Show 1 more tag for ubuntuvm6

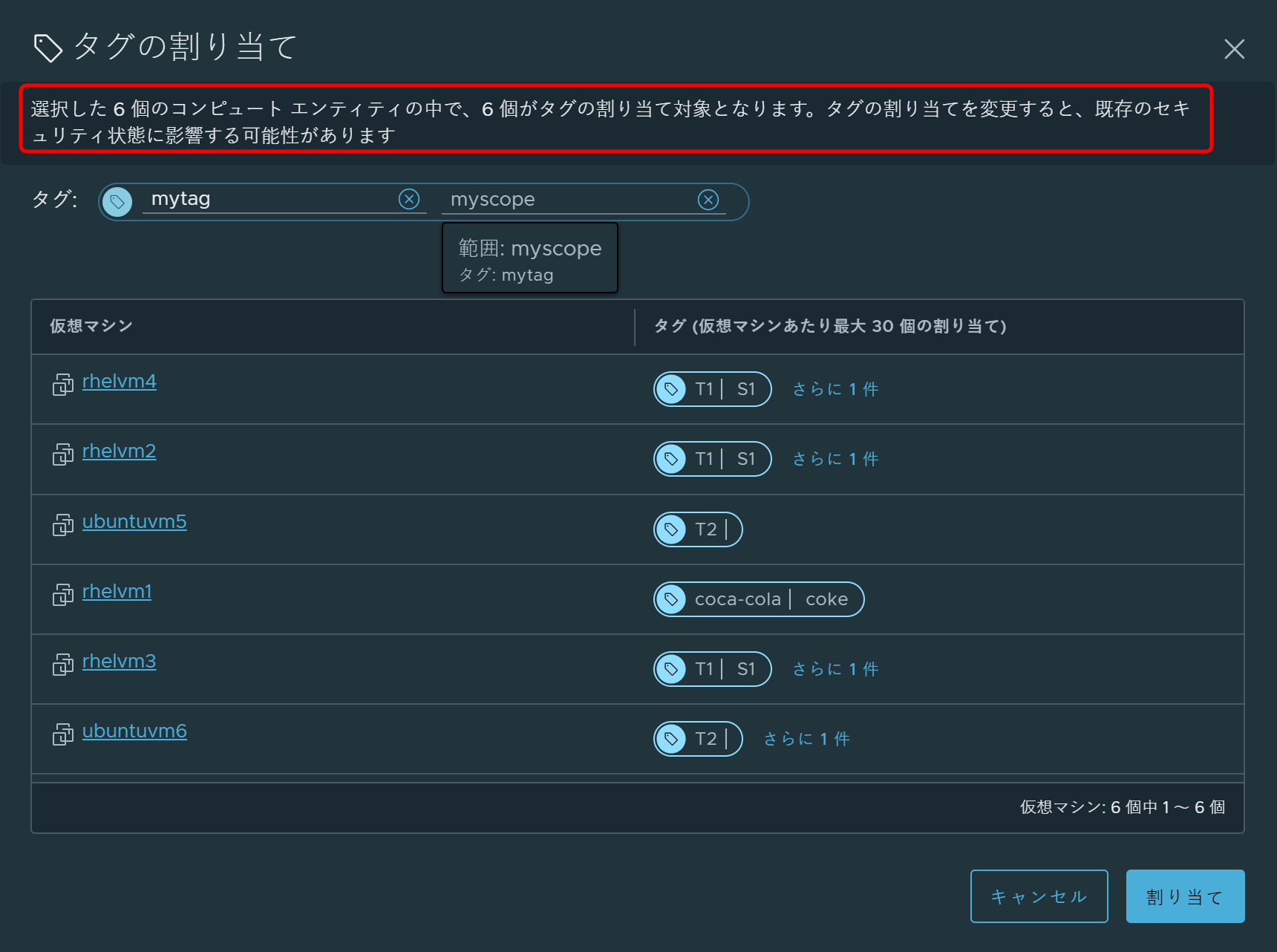(806, 739)
